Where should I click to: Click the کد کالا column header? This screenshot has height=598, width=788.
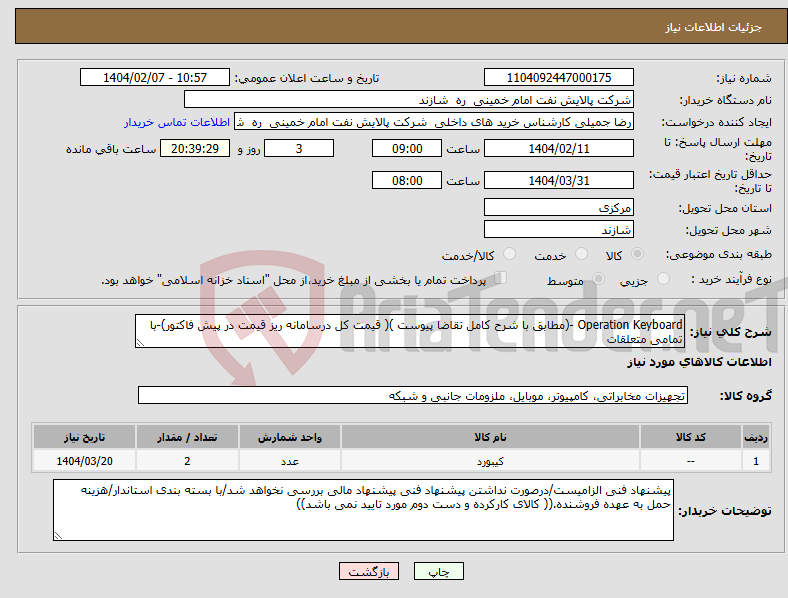point(691,437)
